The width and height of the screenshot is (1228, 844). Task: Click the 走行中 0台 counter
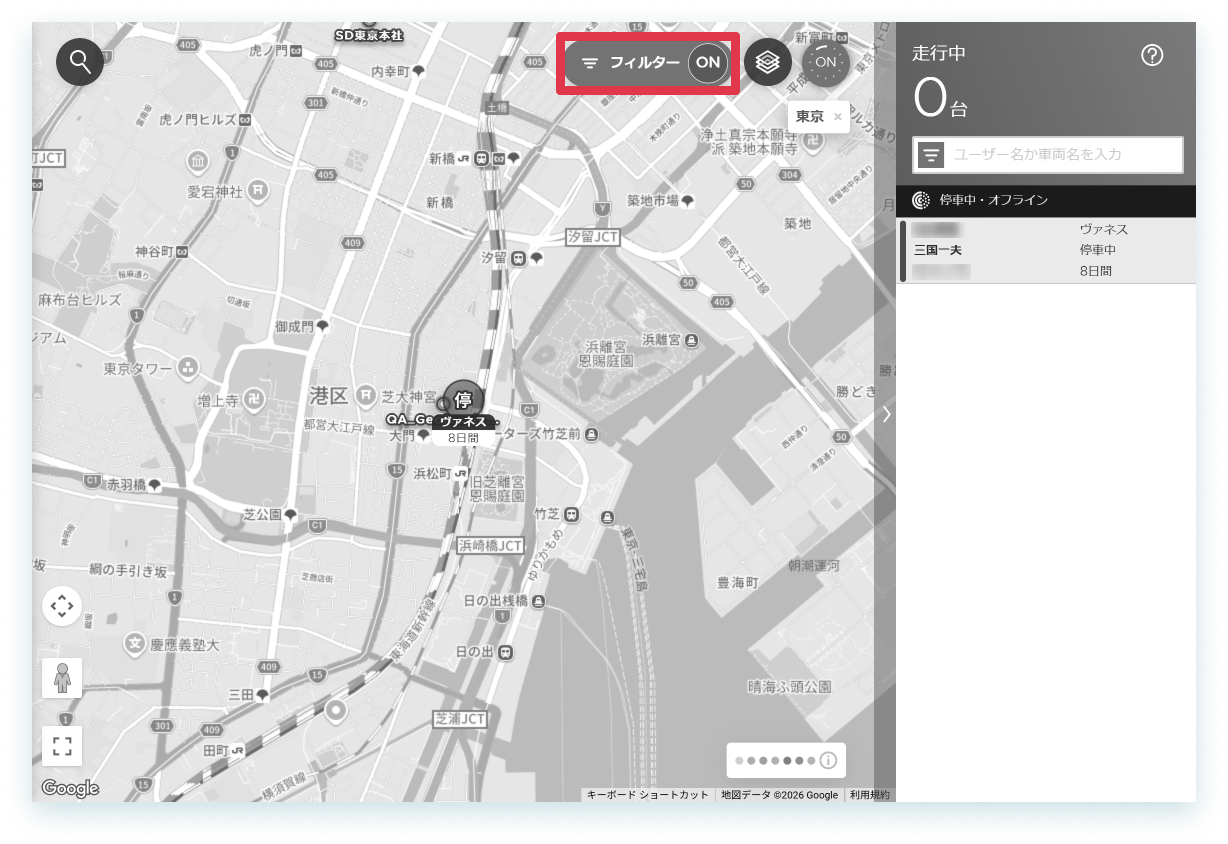(x=941, y=83)
